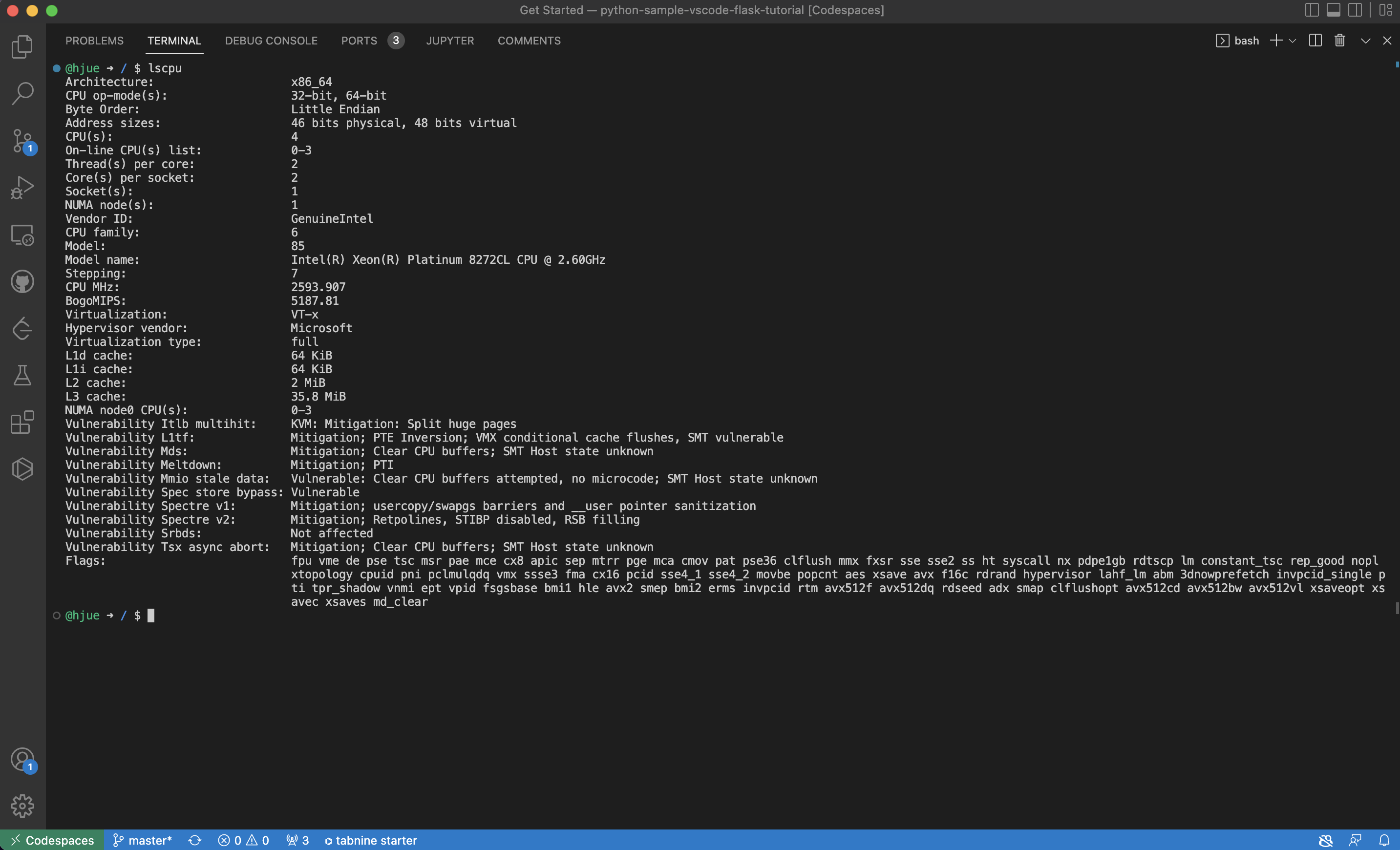Toggle secondary side bar layout button

pos(1355,10)
